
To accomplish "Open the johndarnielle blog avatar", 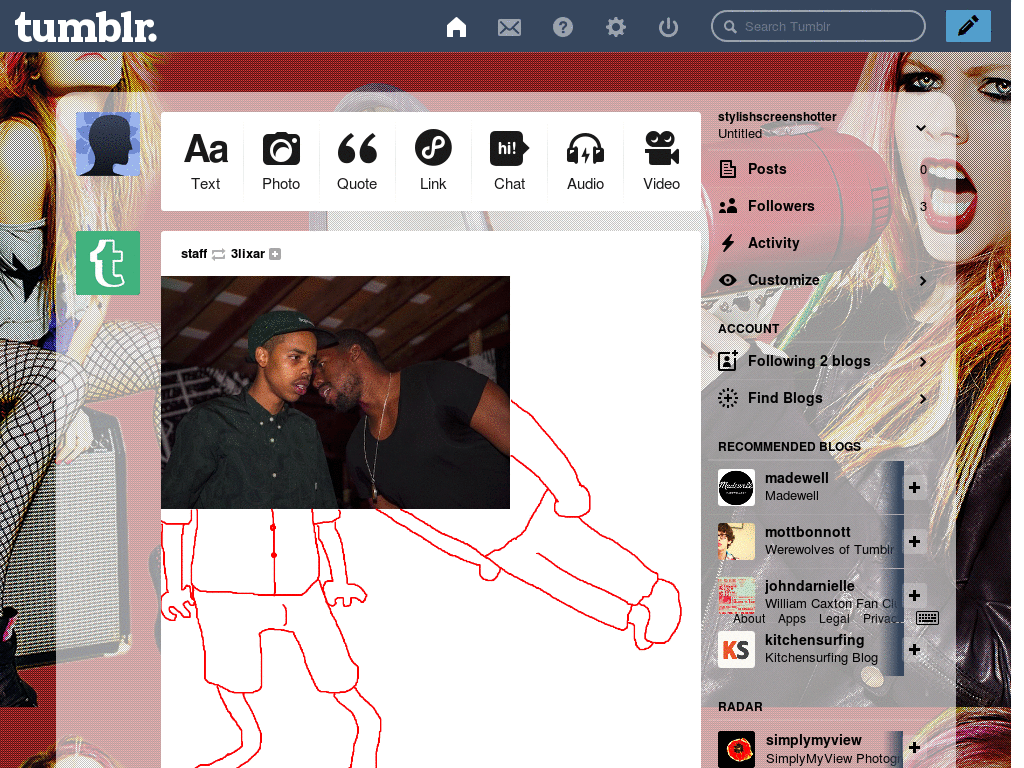I will click(x=736, y=596).
